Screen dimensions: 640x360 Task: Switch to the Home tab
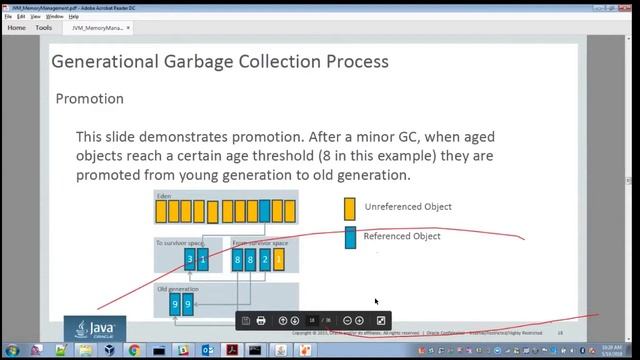click(x=16, y=28)
